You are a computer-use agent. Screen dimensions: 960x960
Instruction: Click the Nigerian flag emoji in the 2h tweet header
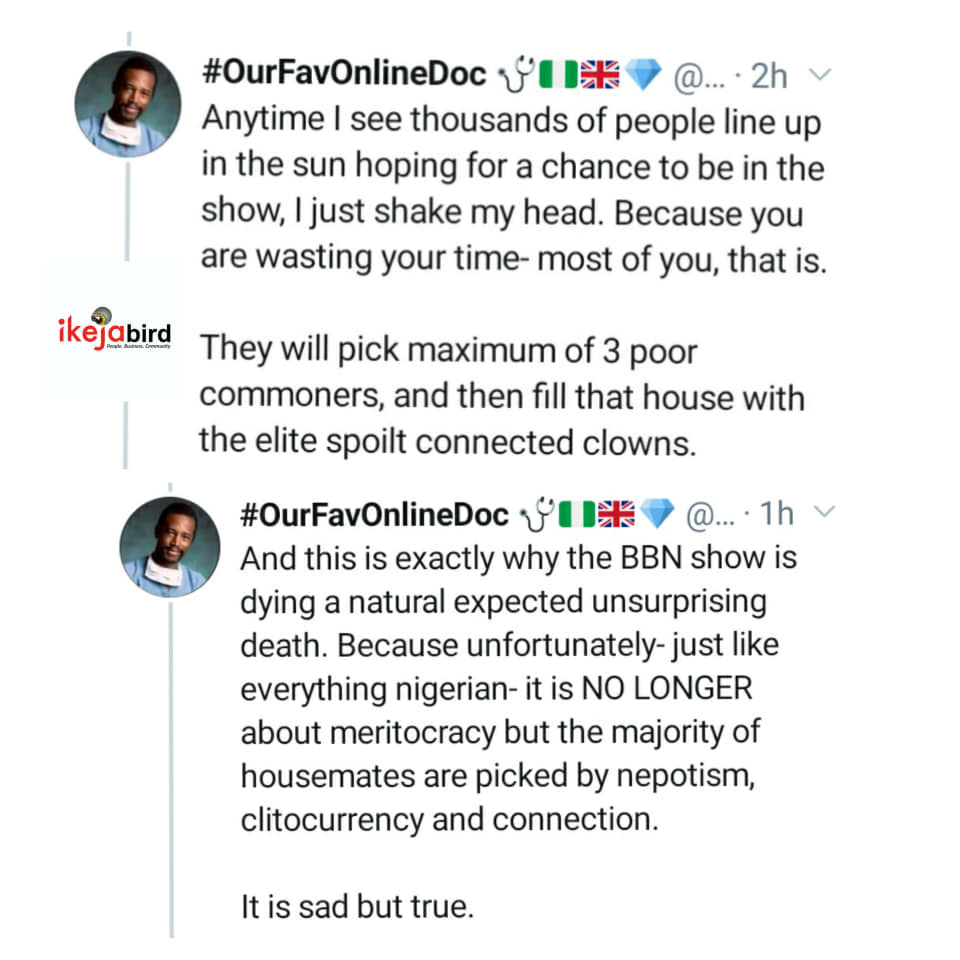555,74
